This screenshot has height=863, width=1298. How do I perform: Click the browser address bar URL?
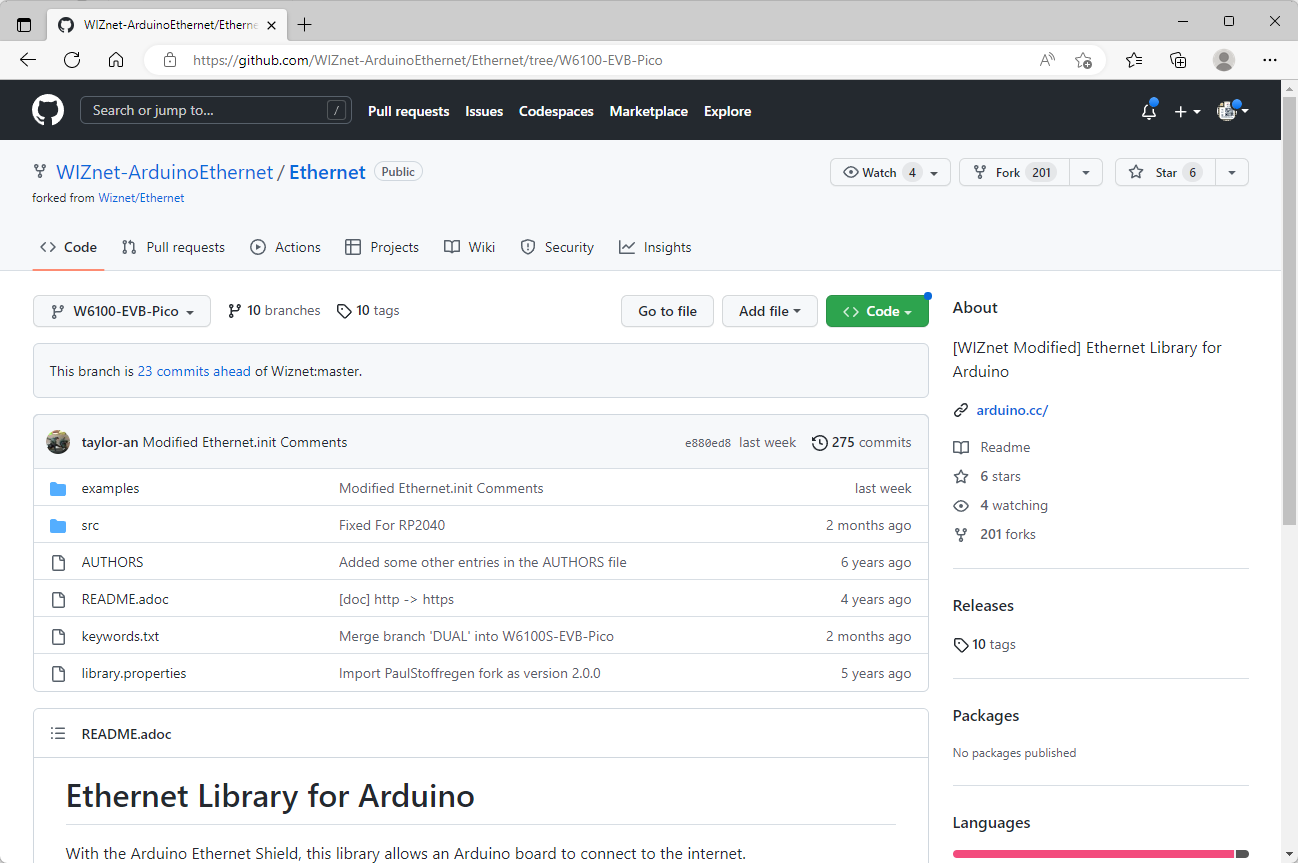(x=427, y=60)
